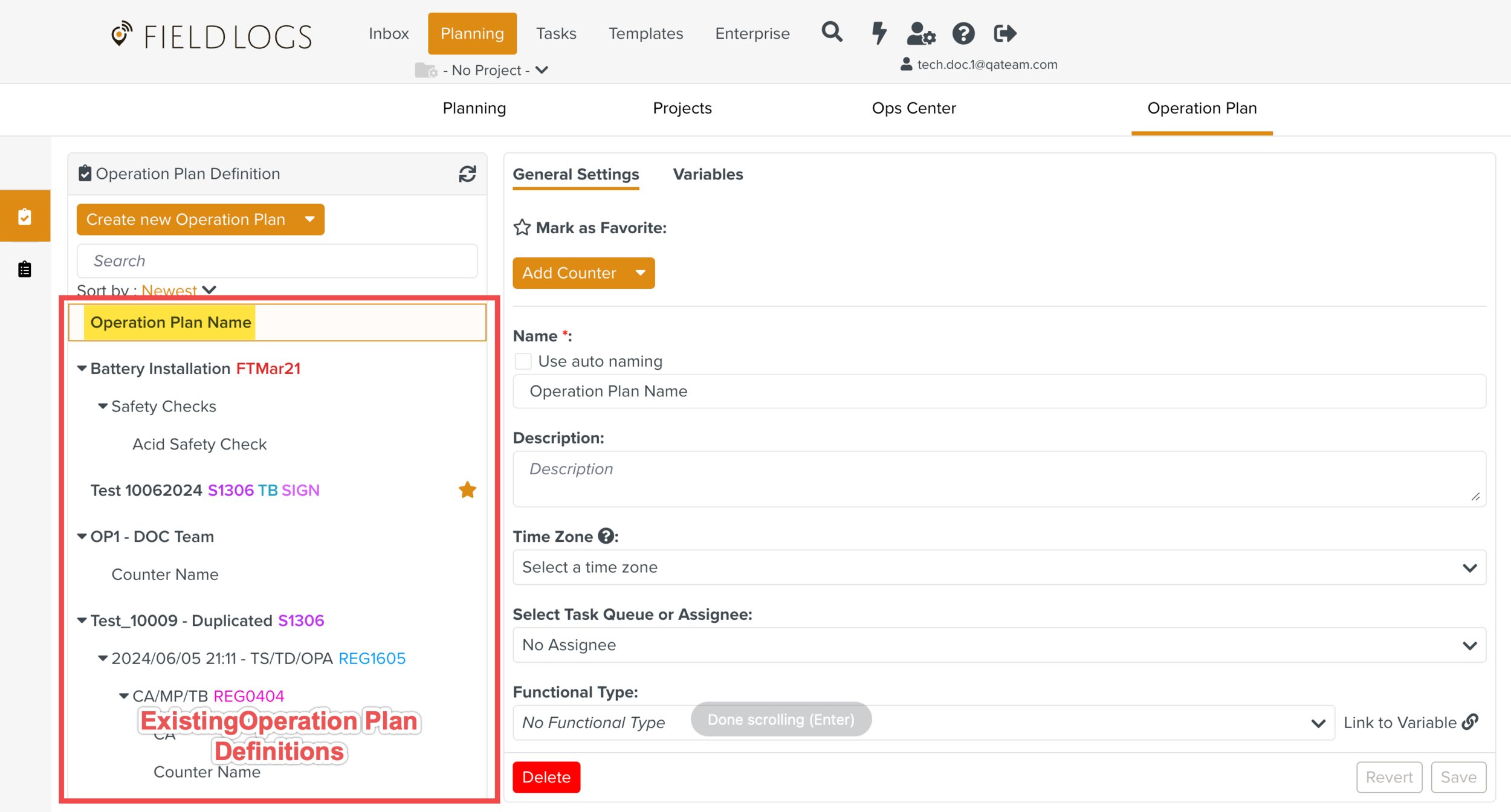
Task: Switch to the Variables tab
Action: (x=707, y=175)
